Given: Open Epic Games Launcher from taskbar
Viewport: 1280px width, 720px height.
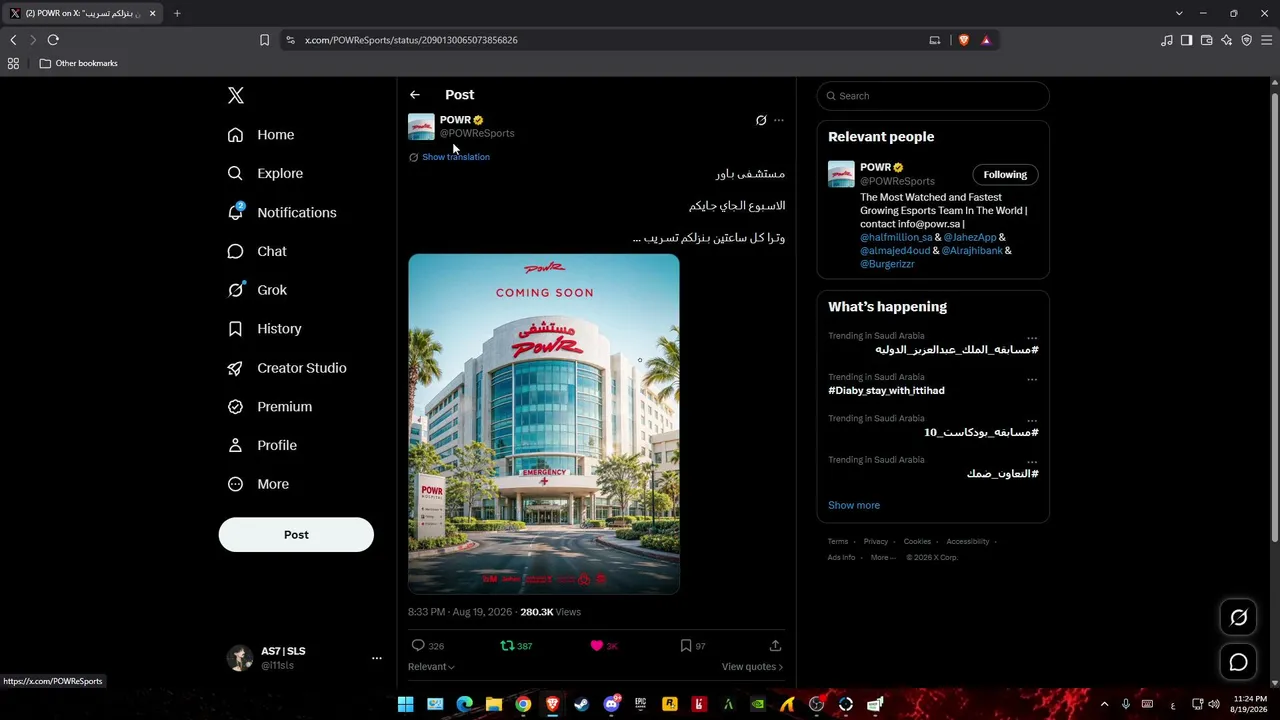Looking at the screenshot, I should point(640,704).
